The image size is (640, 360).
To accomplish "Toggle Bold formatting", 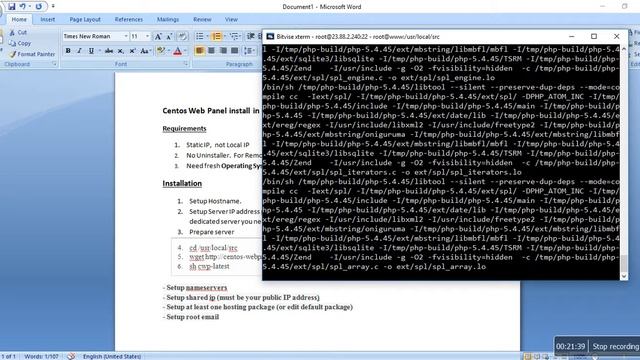I will click(68, 51).
